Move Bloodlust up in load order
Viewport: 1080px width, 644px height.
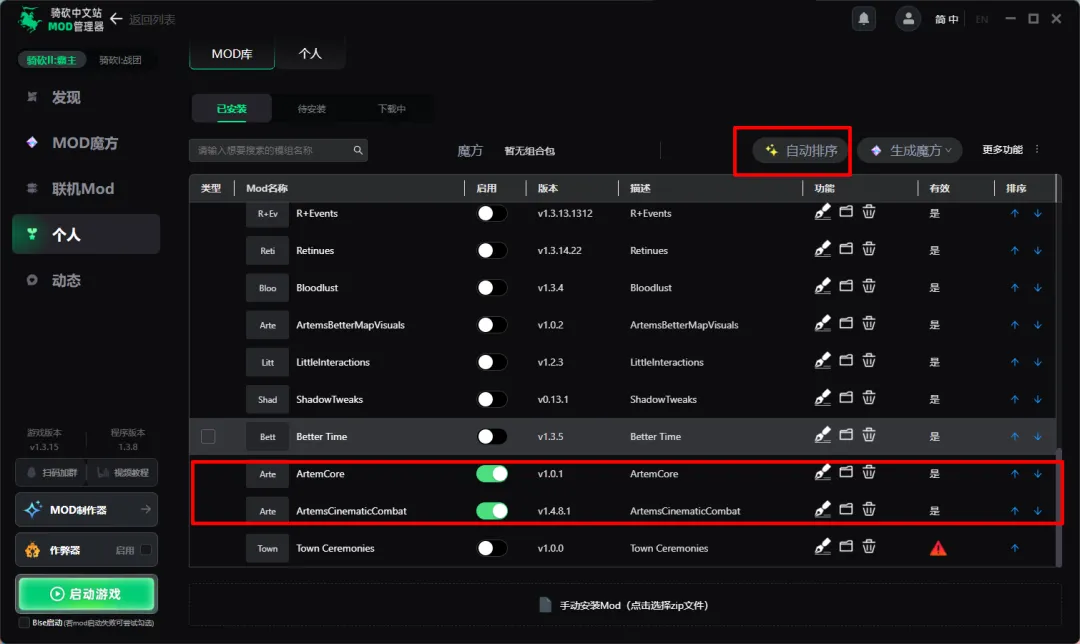pyautogui.click(x=1015, y=288)
